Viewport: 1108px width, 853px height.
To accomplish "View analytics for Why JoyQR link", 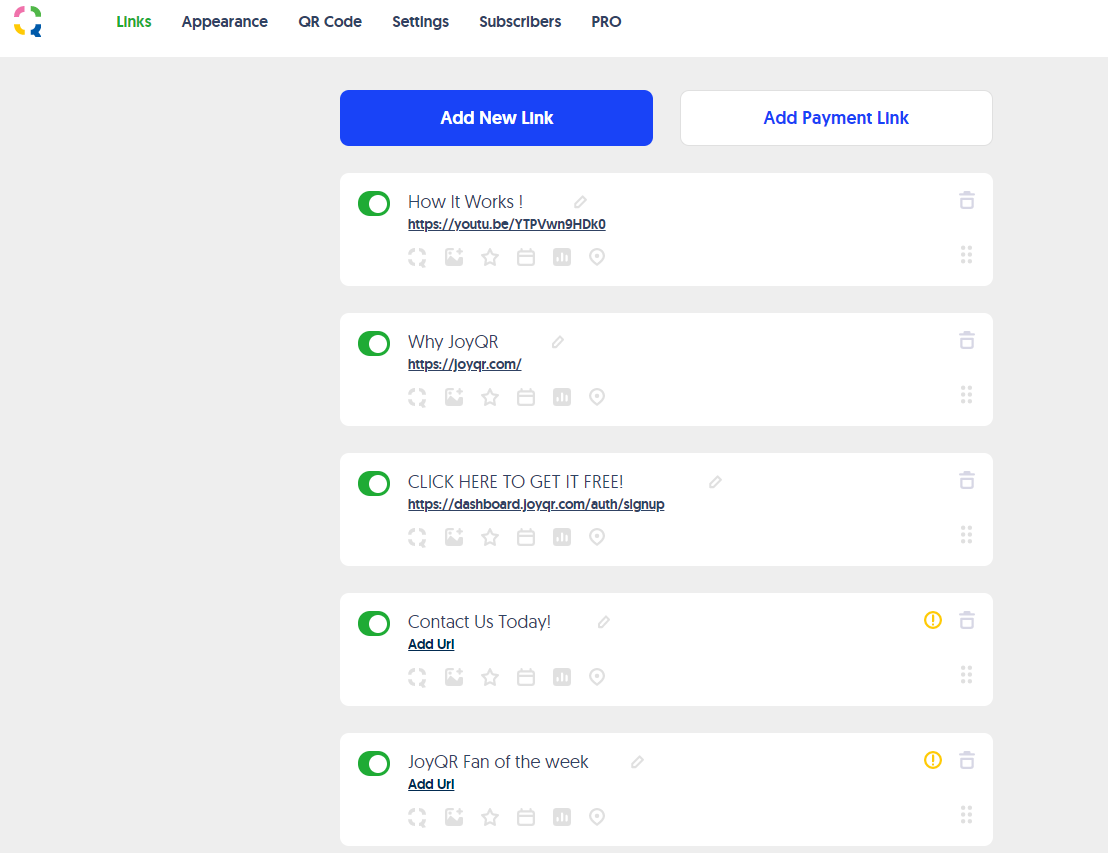I will 562,397.
